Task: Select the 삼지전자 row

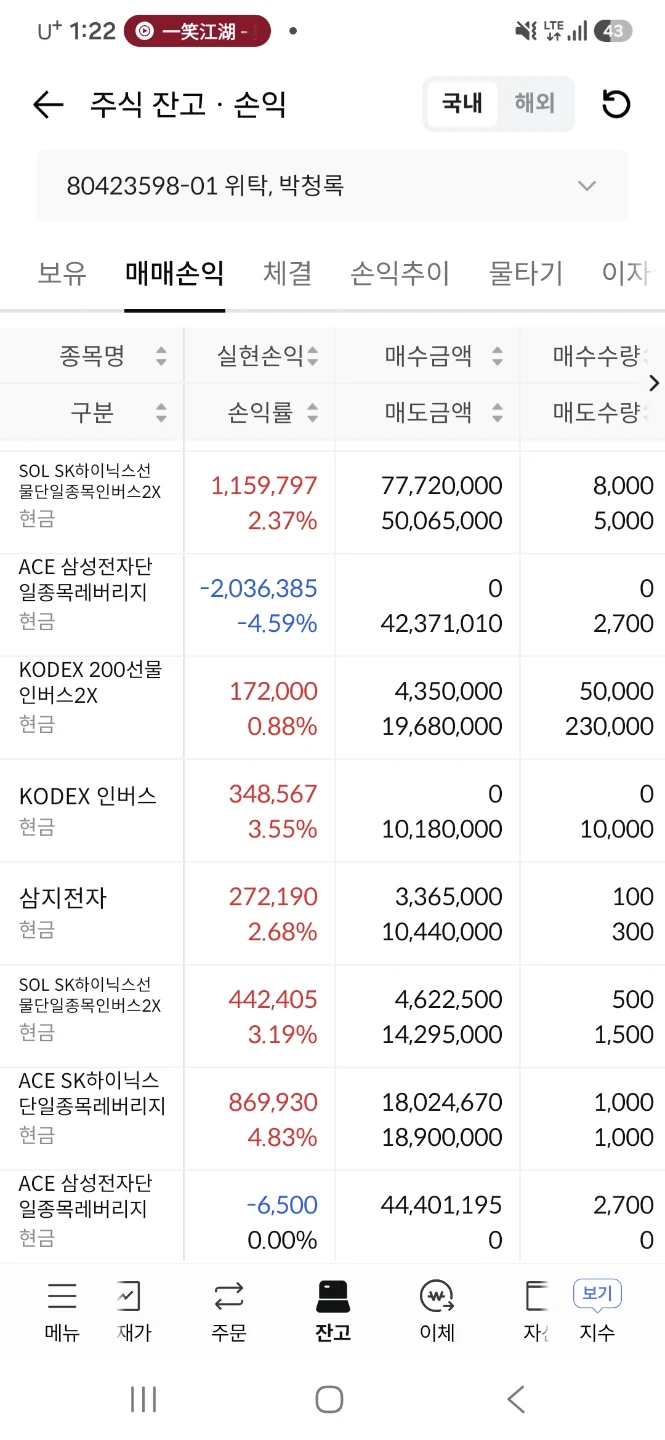Action: point(332,913)
